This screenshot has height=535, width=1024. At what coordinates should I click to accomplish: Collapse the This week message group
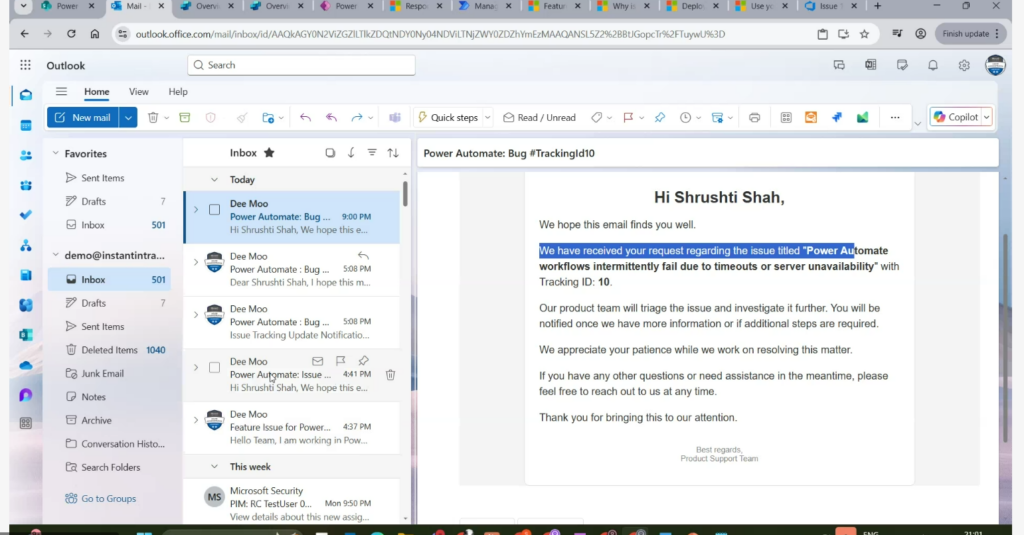coord(214,466)
